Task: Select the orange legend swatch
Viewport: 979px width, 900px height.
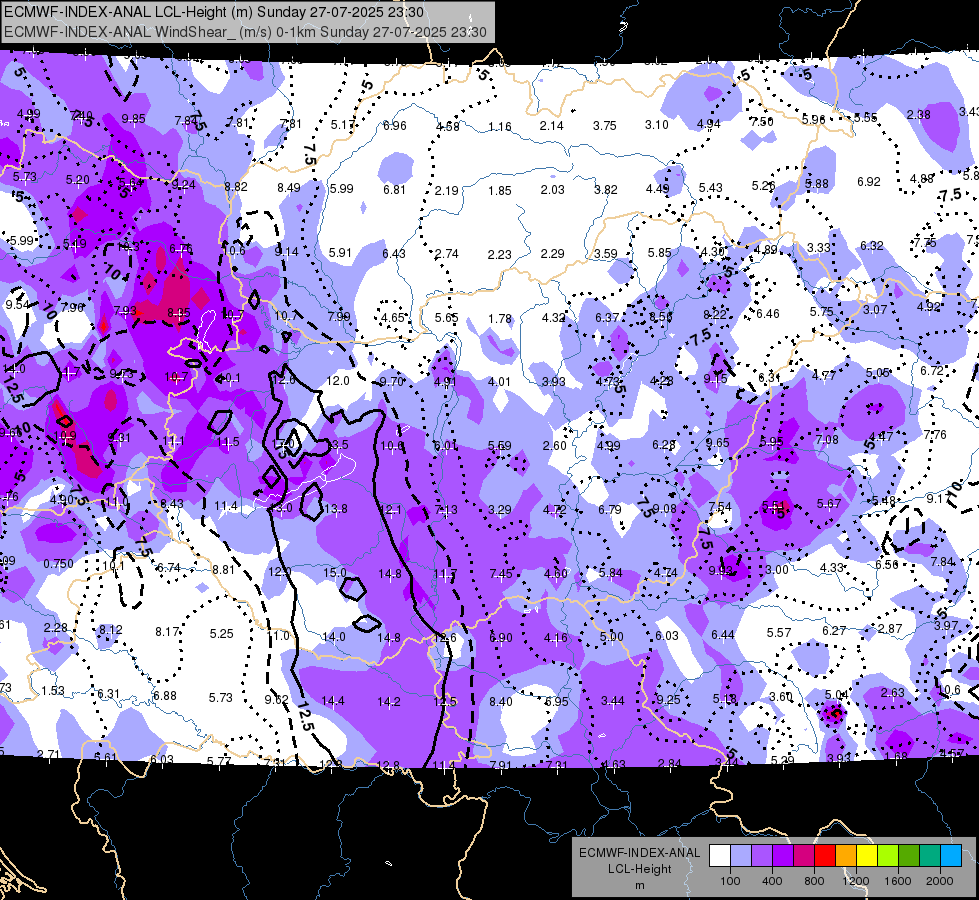Action: click(x=846, y=856)
